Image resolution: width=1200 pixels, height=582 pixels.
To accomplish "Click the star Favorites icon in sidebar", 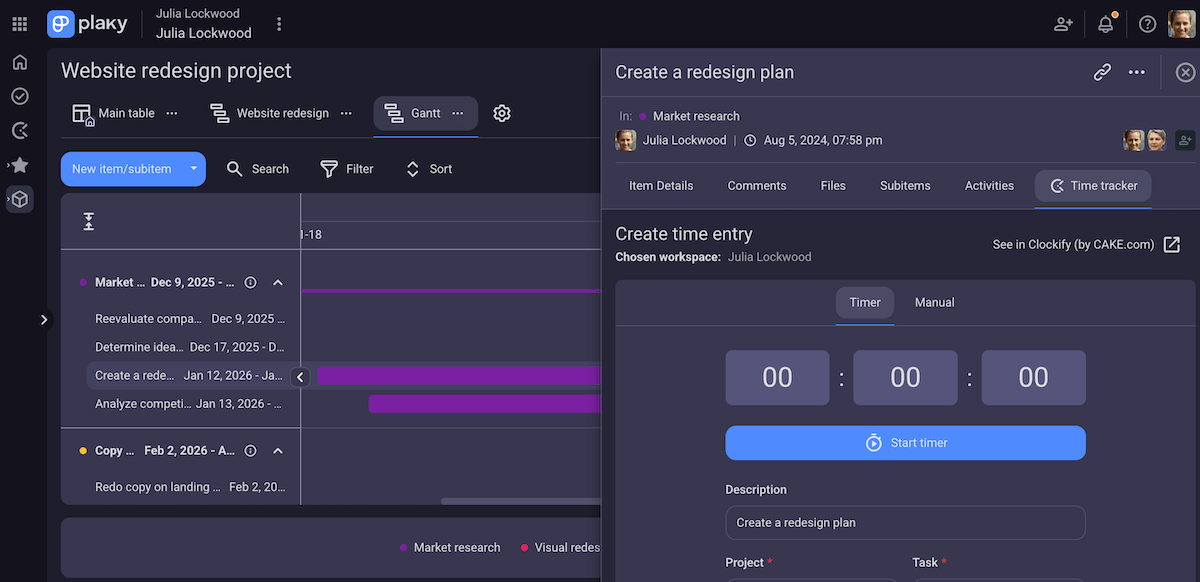I will pyautogui.click(x=19, y=165).
